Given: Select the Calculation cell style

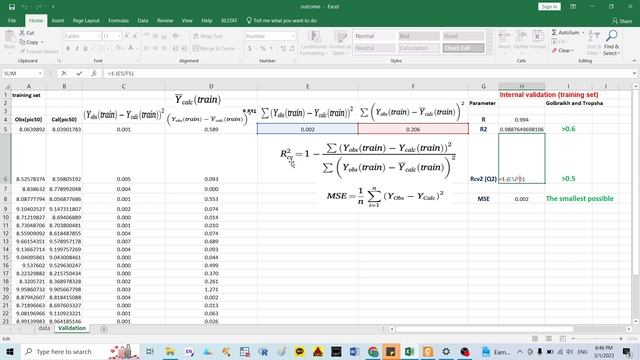Looking at the screenshot, I should (x=419, y=48).
